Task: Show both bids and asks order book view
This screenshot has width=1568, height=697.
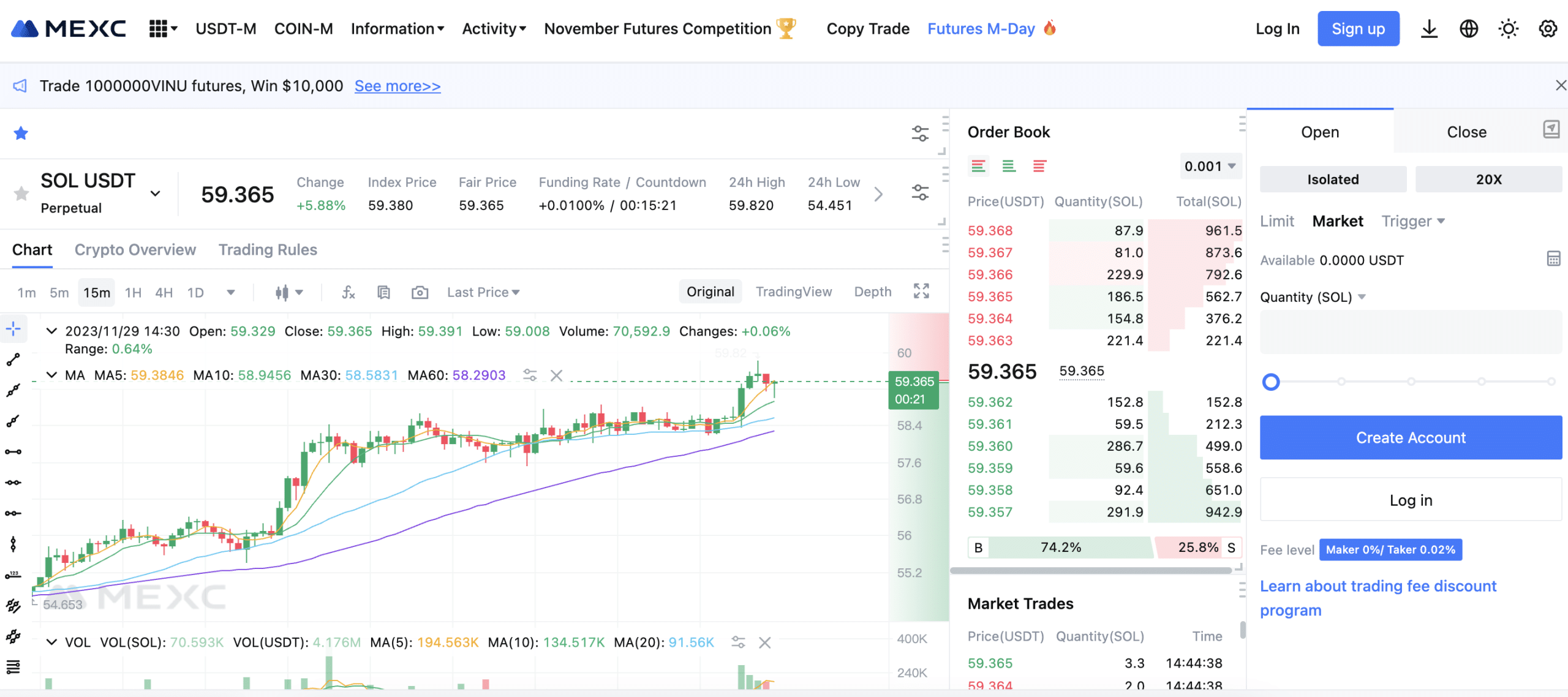Action: coord(979,166)
